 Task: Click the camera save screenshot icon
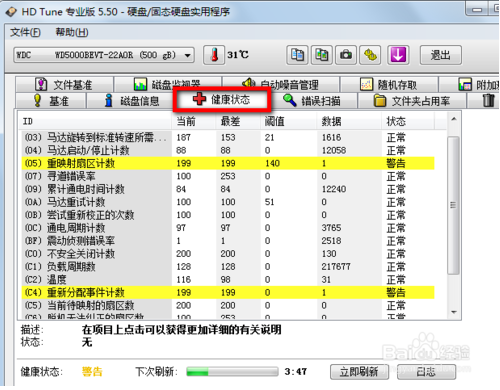click(x=346, y=55)
